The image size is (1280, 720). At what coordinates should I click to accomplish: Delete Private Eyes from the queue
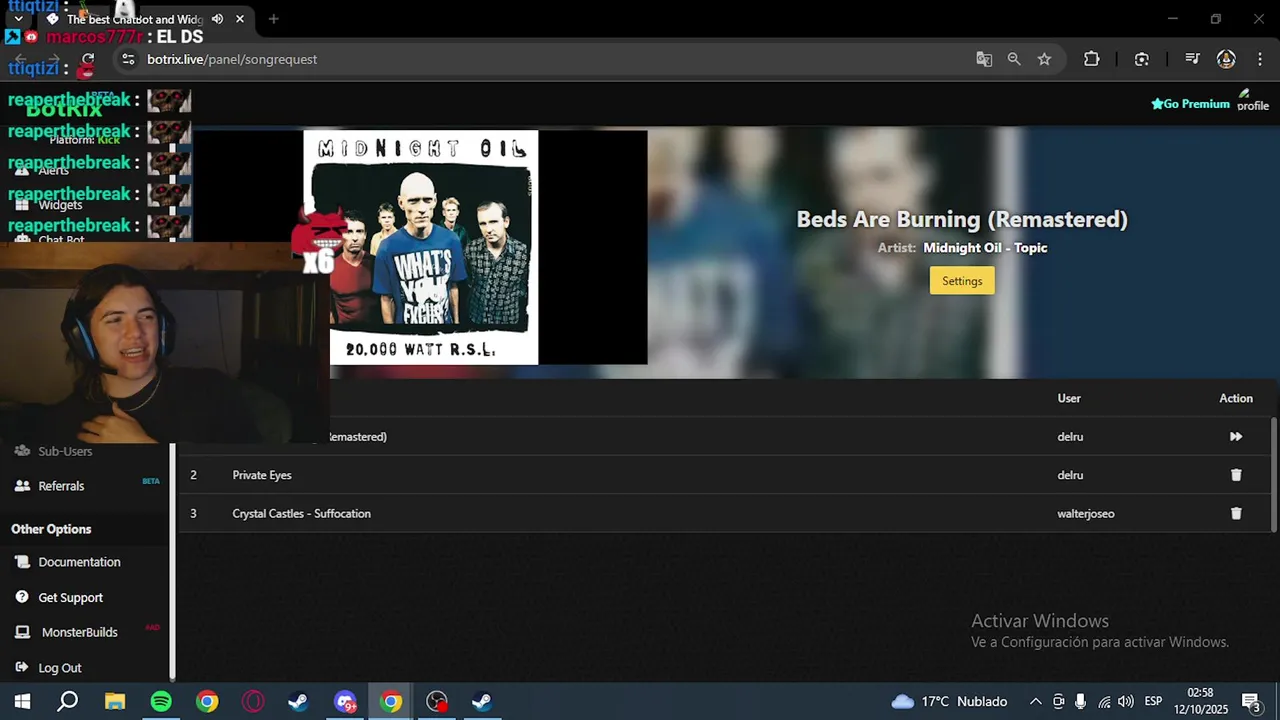coord(1236,475)
